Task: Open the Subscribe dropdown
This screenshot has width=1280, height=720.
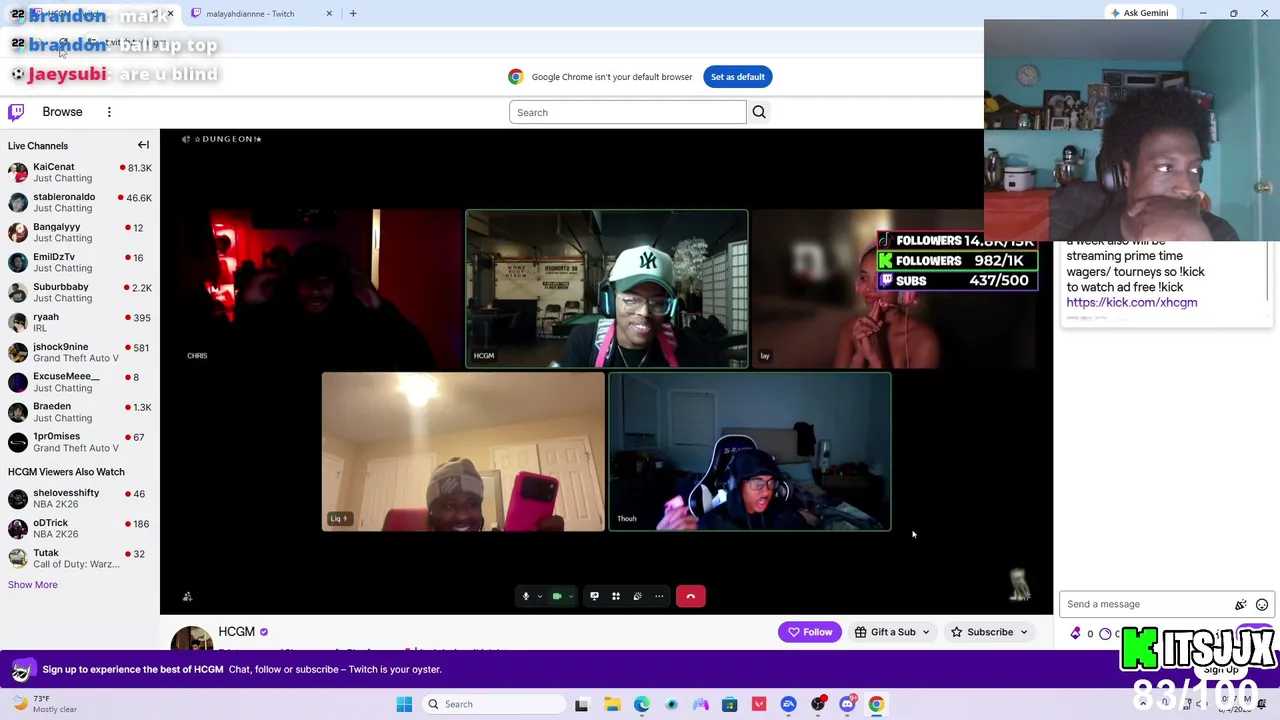Action: coord(989,632)
